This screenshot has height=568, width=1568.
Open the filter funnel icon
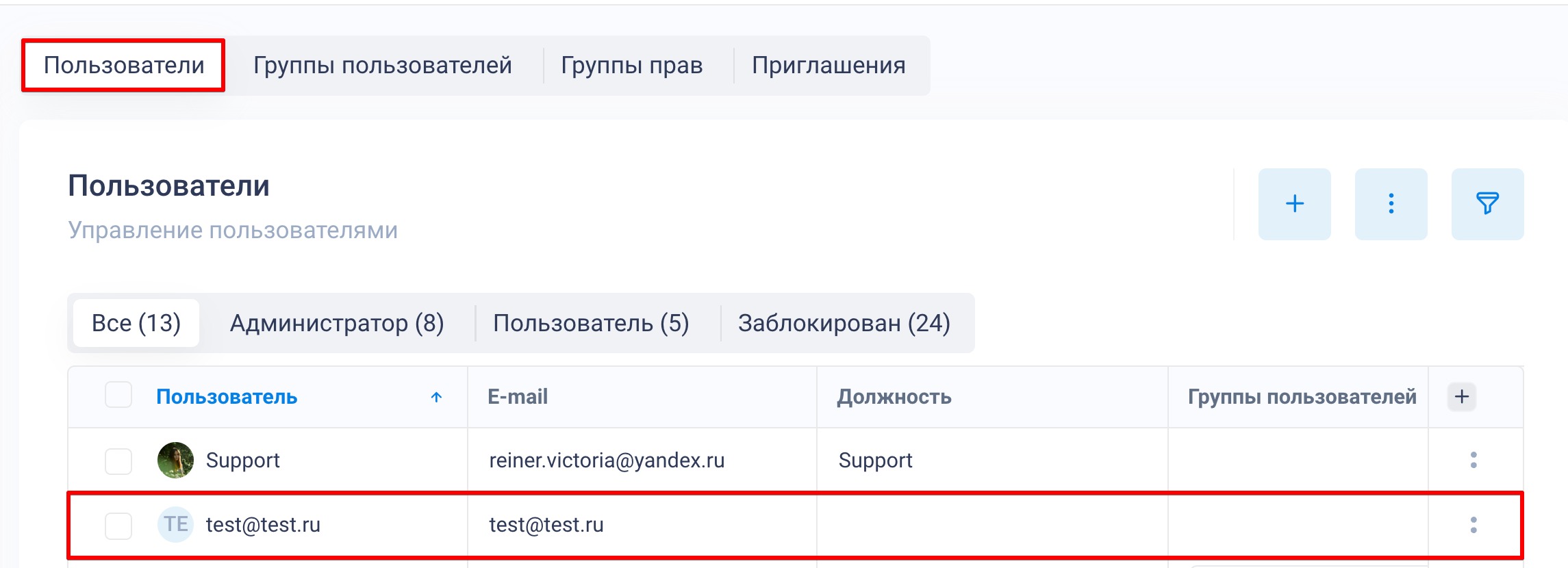pyautogui.click(x=1487, y=204)
